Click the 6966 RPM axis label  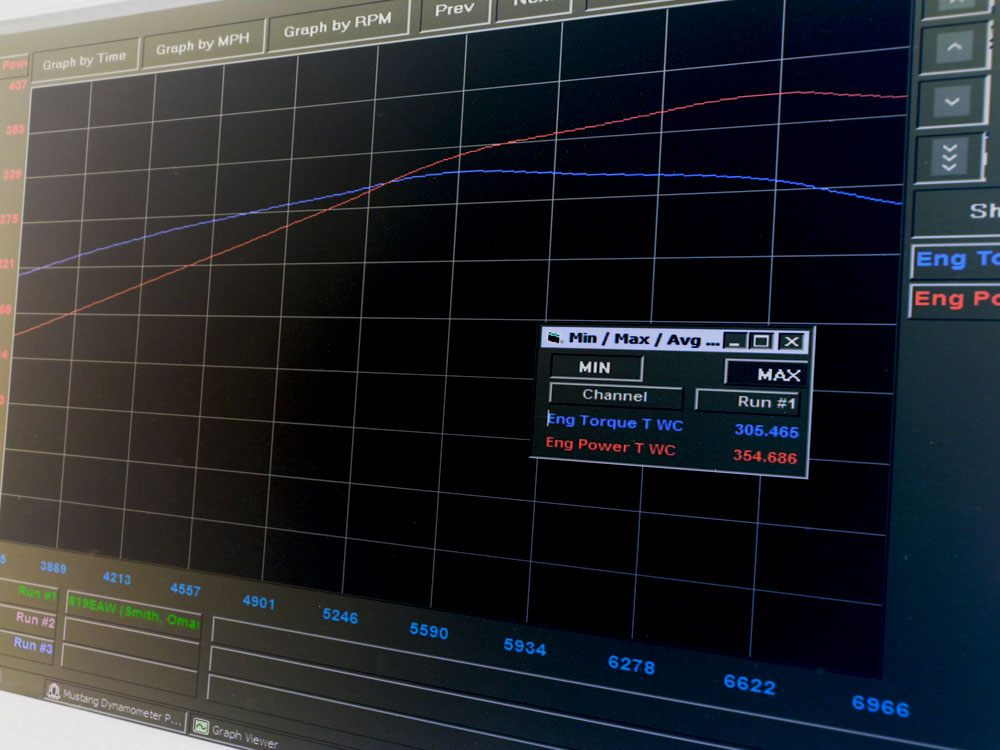click(880, 705)
